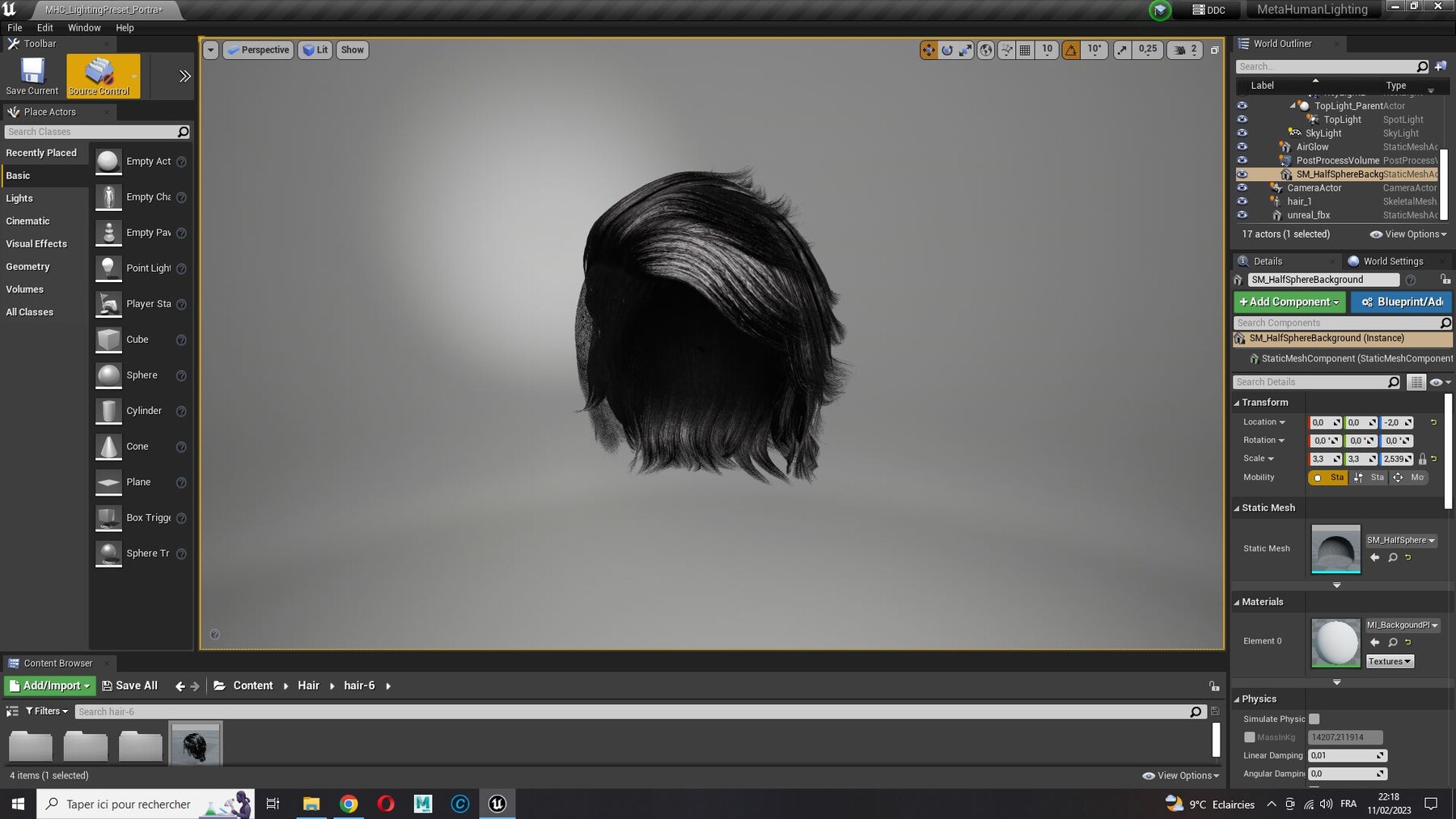Lock the Details panel to selected actor

1445,280
